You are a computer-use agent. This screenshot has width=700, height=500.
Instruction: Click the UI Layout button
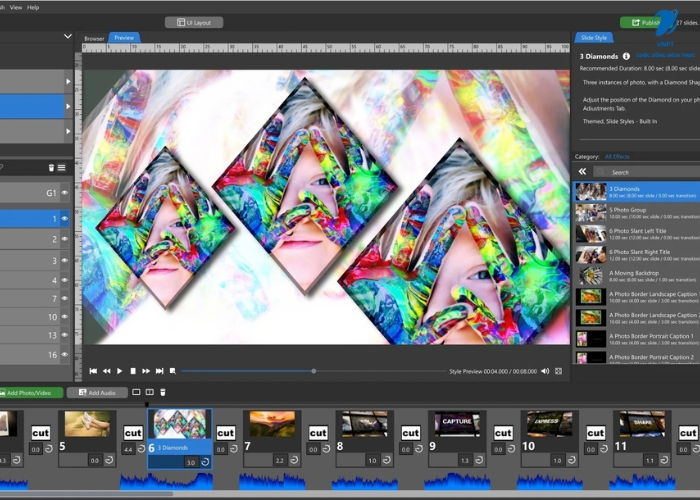[x=194, y=22]
